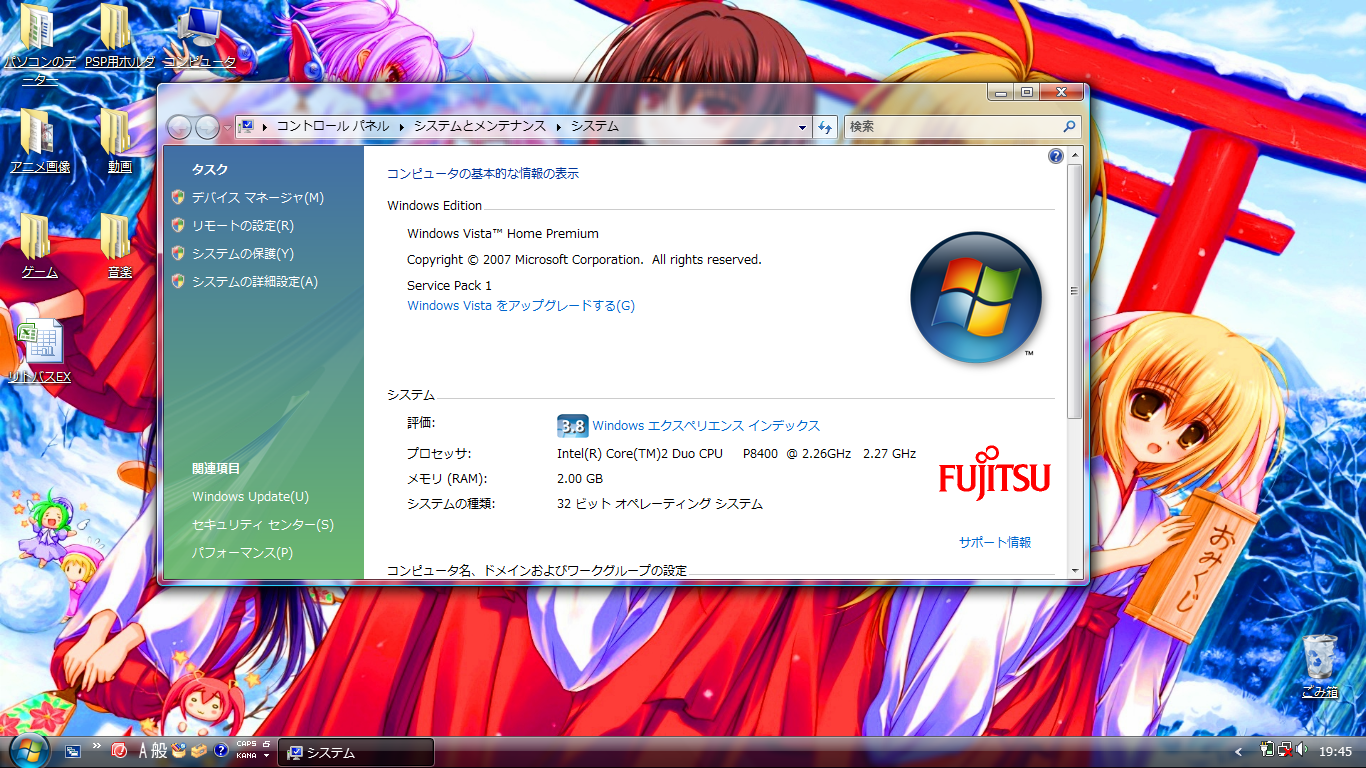
Task: Toggle the KANA lock indicator in language bar
Action: (246, 756)
